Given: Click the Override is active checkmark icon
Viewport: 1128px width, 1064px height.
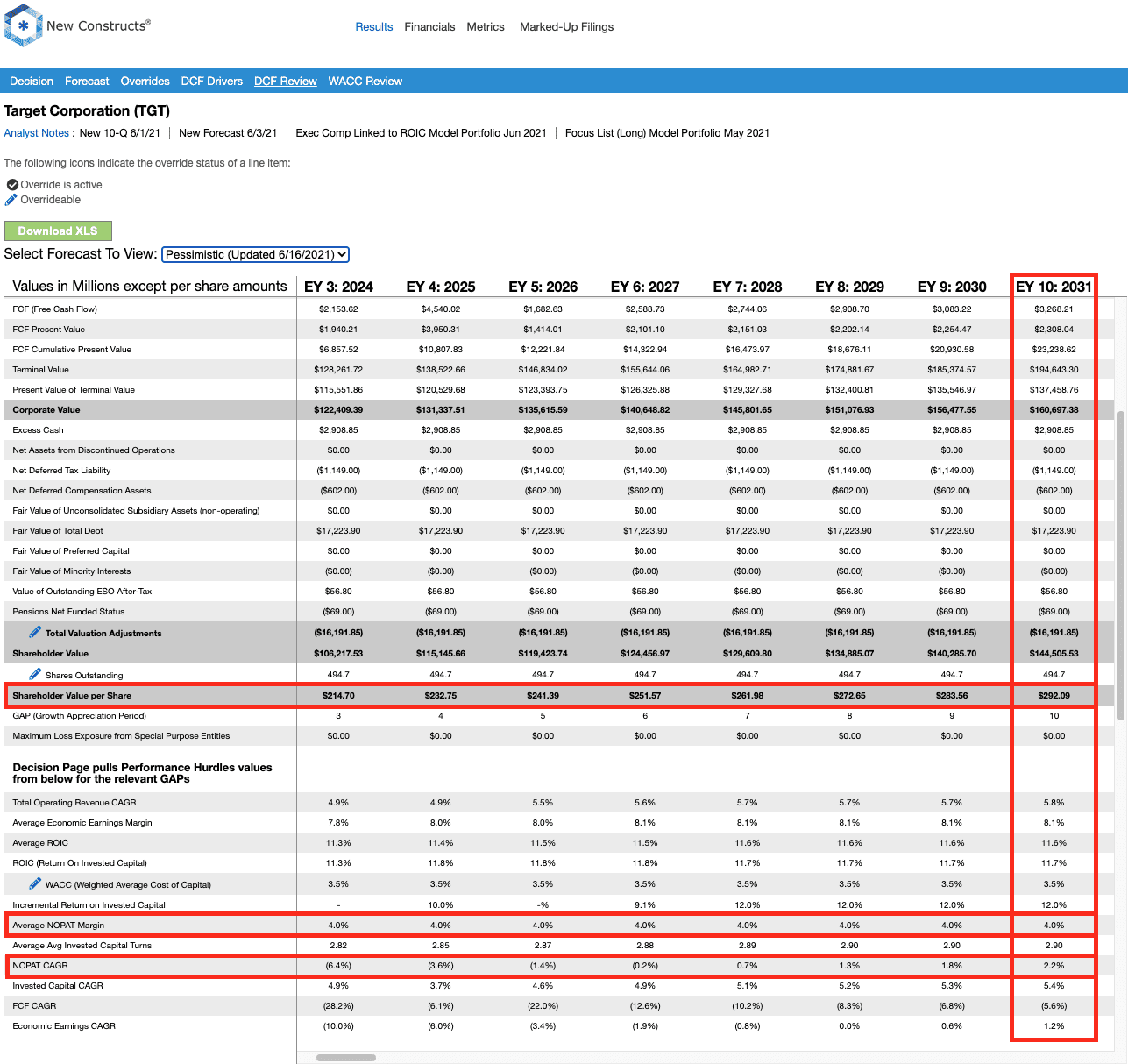Looking at the screenshot, I should (12, 185).
